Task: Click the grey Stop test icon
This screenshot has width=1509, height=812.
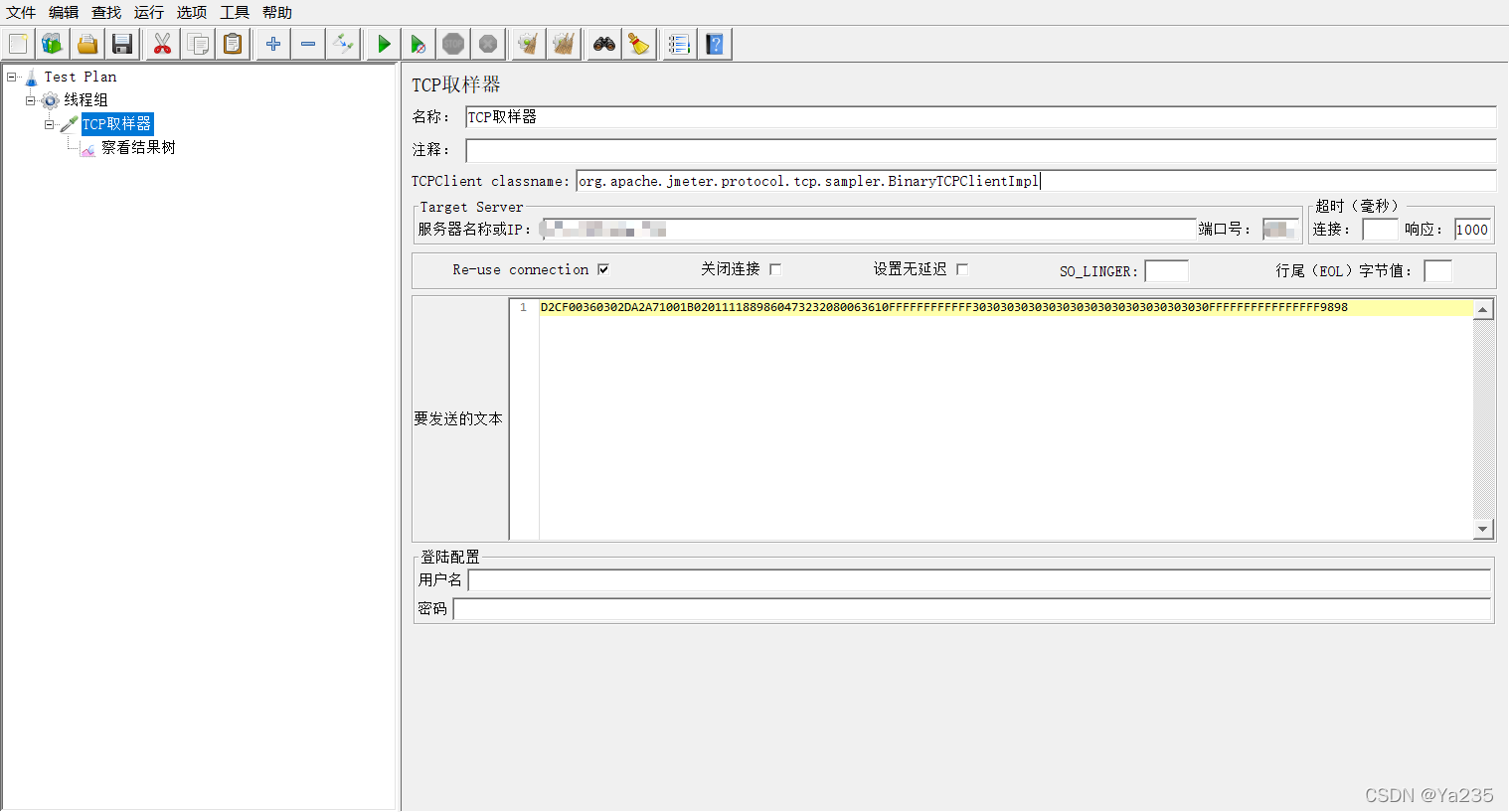Action: (453, 44)
